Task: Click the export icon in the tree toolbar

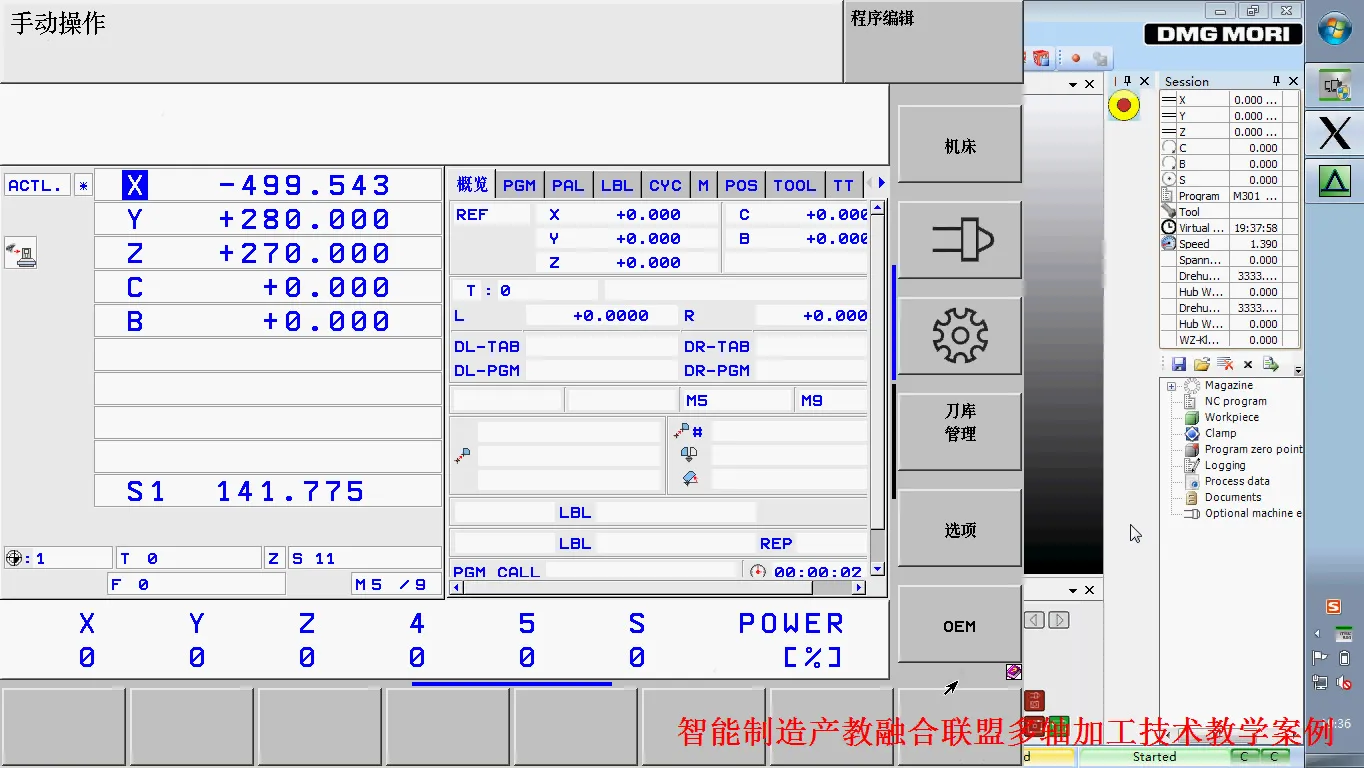Action: pyautogui.click(x=1271, y=364)
